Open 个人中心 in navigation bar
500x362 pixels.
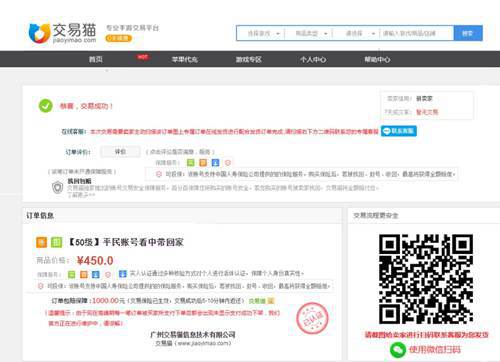click(313, 59)
